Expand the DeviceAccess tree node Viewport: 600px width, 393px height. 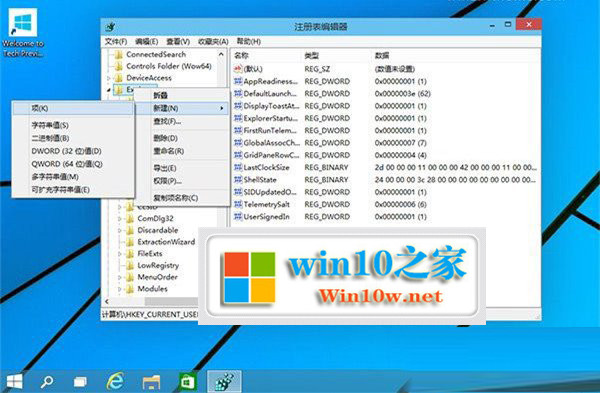coord(109,78)
